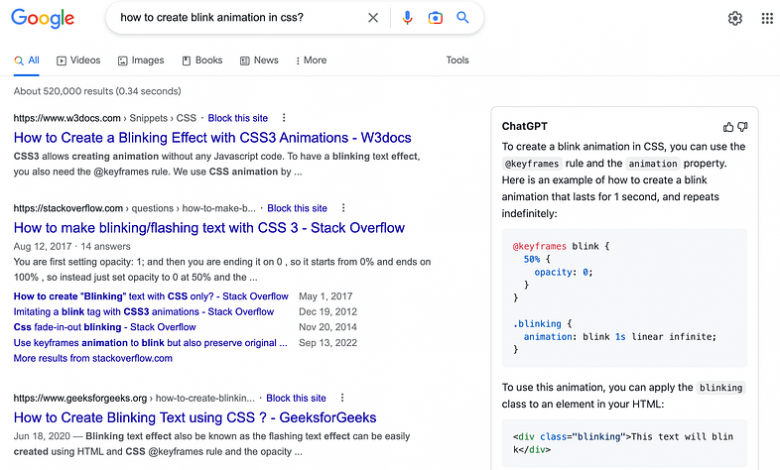Expand the More search filters menu

[x=311, y=60]
